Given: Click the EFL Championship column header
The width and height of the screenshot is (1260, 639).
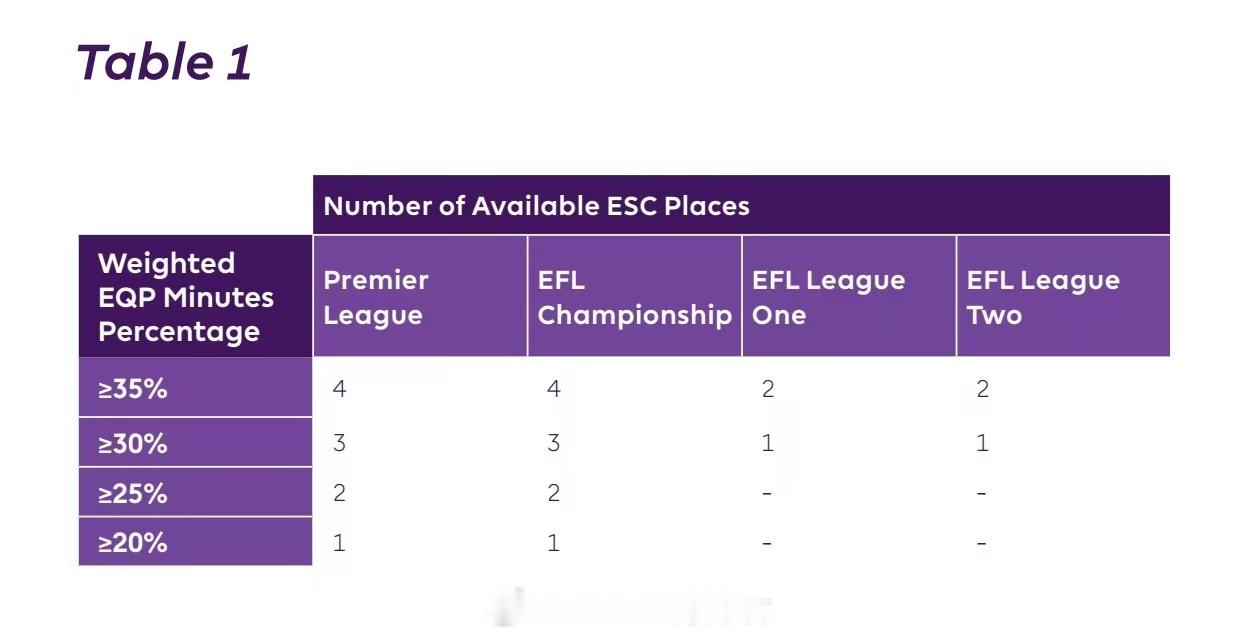Looking at the screenshot, I should click(634, 297).
